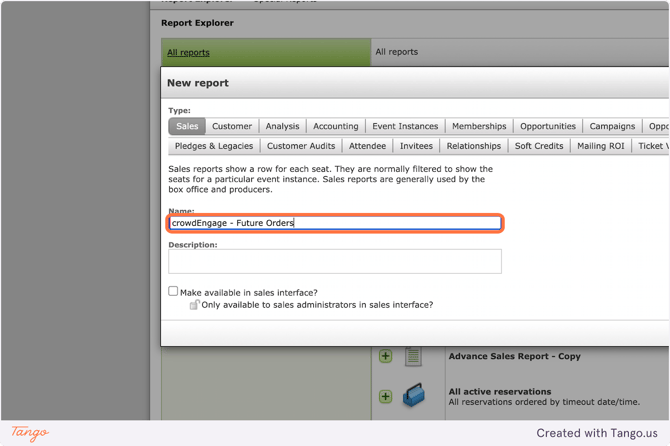
Task: Click the Tango logo
Action: 30,433
